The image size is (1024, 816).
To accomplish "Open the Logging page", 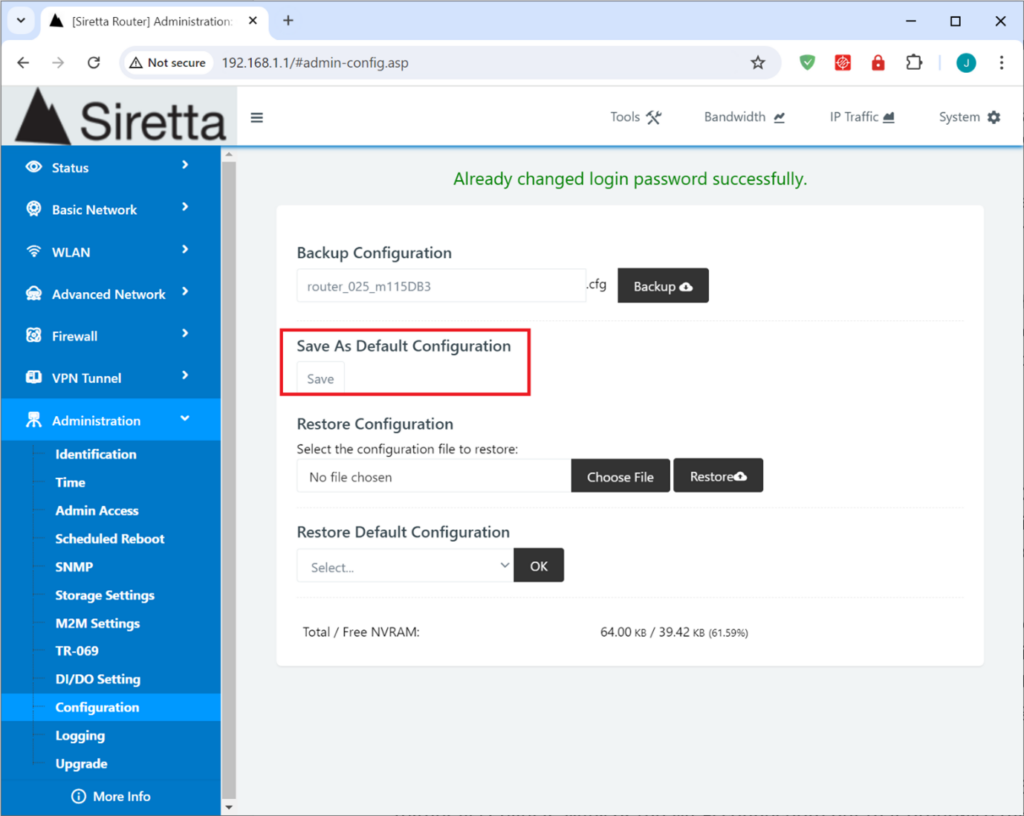I will [x=80, y=736].
